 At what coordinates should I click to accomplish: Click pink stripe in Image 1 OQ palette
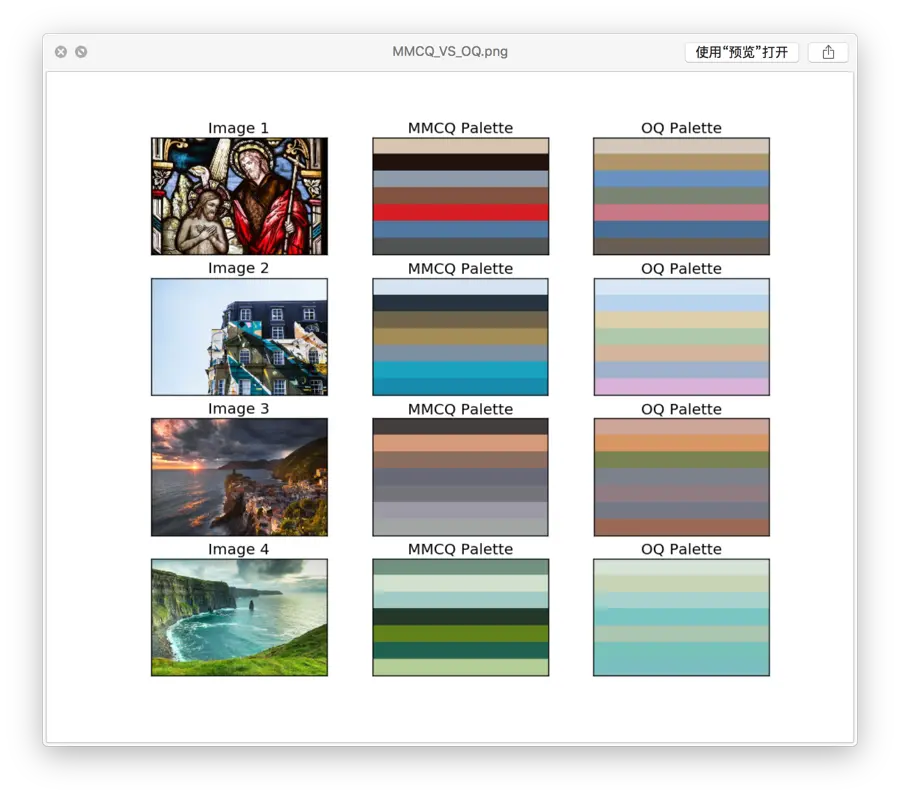(681, 213)
